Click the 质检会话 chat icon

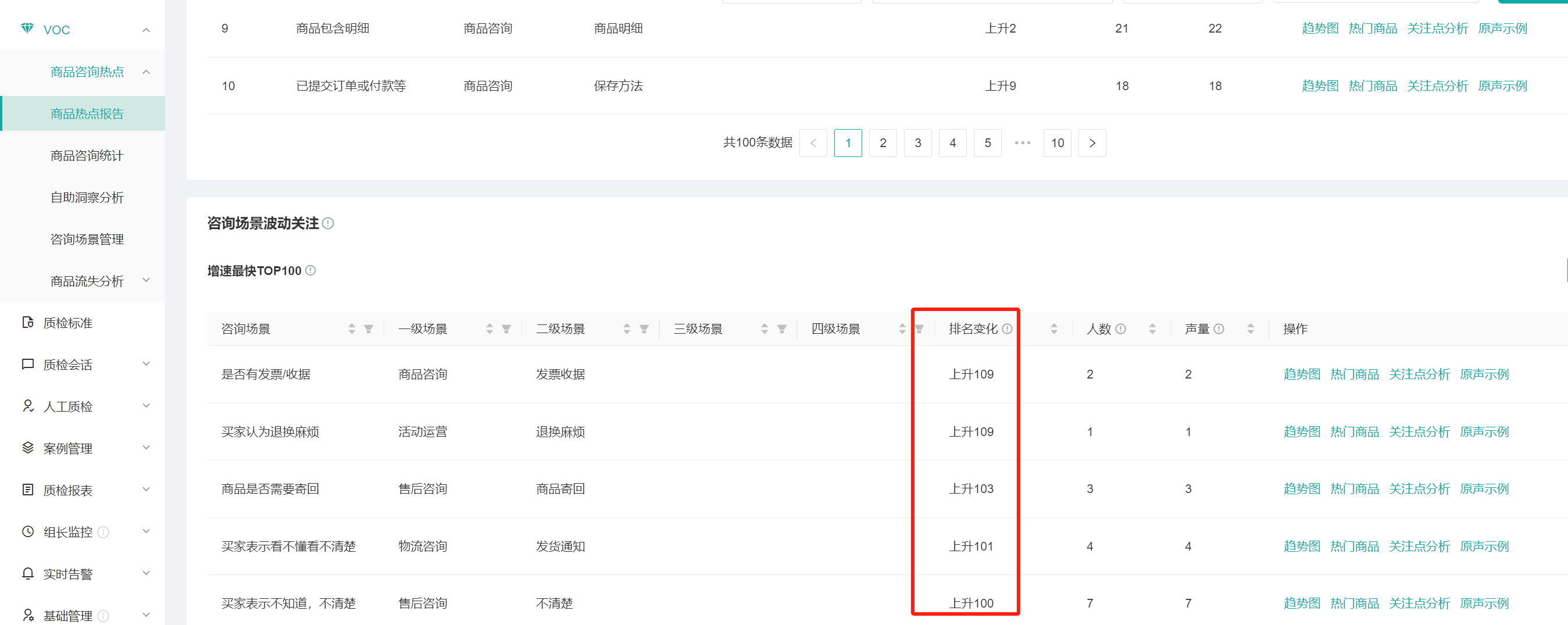27,364
